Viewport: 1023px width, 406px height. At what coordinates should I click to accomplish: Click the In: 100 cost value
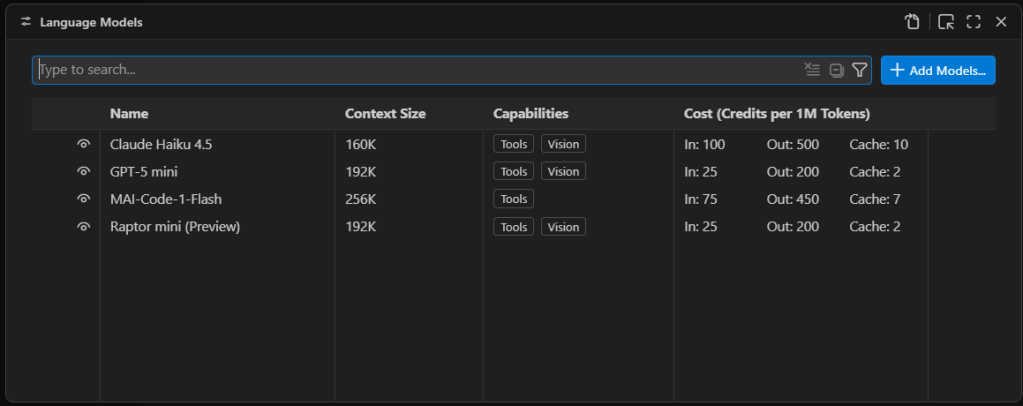(705, 144)
